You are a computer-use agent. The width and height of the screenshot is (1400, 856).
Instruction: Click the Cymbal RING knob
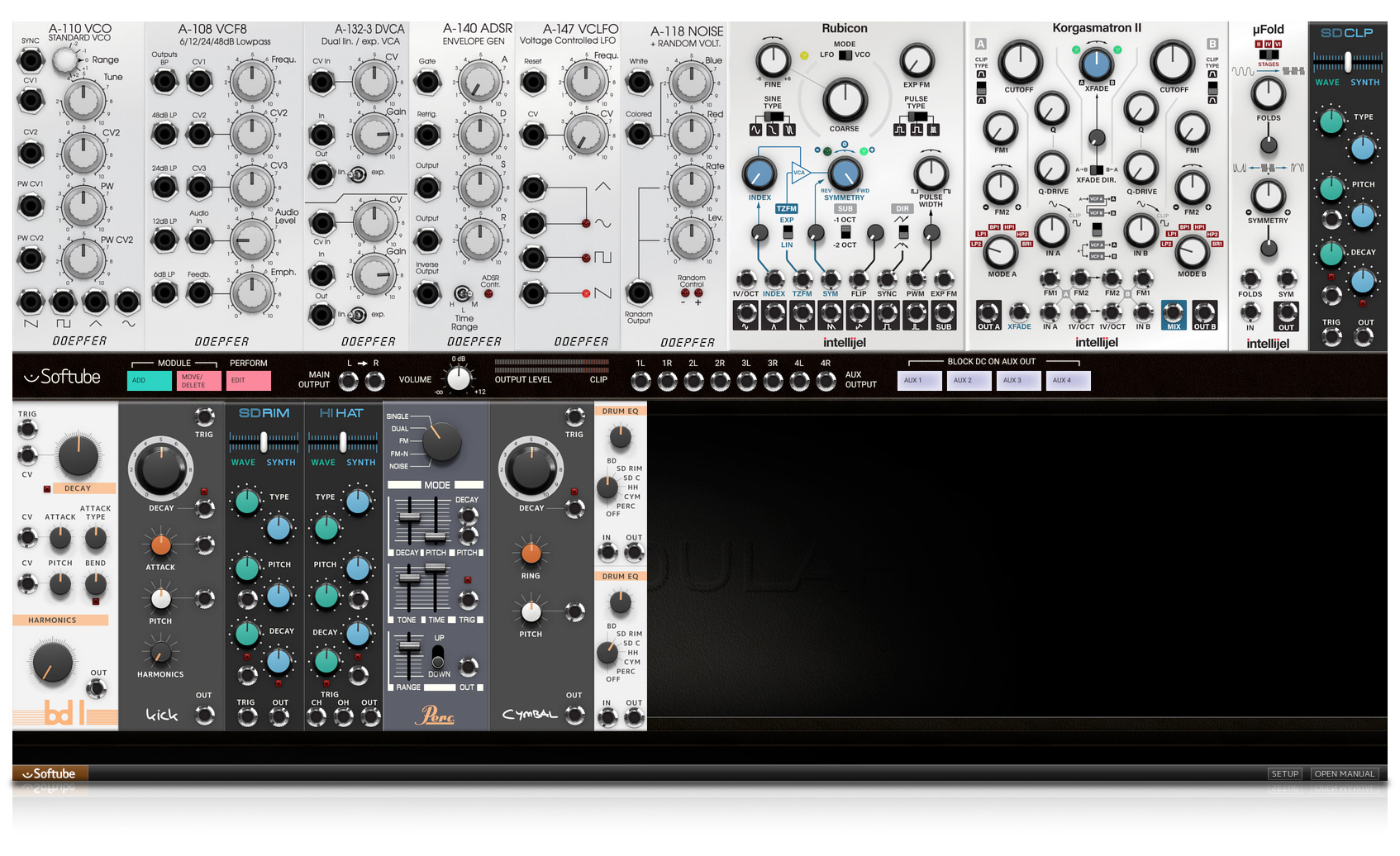[x=531, y=553]
